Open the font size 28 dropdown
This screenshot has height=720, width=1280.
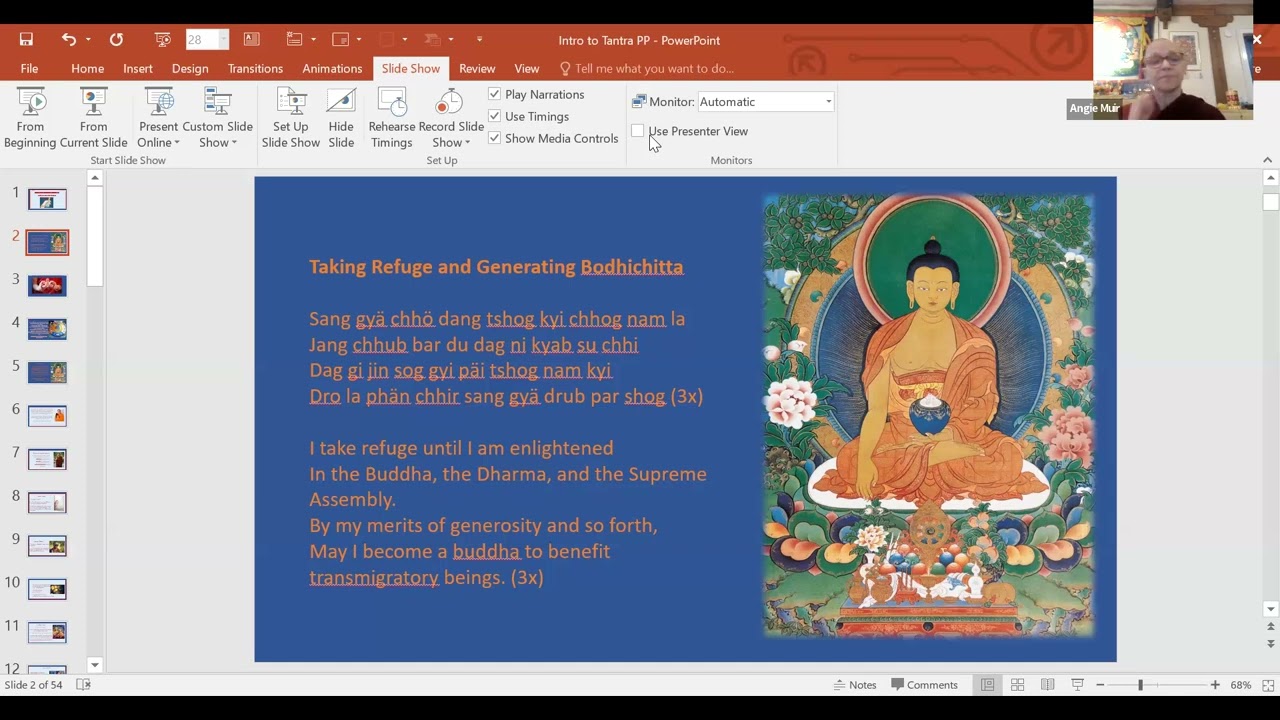point(223,40)
